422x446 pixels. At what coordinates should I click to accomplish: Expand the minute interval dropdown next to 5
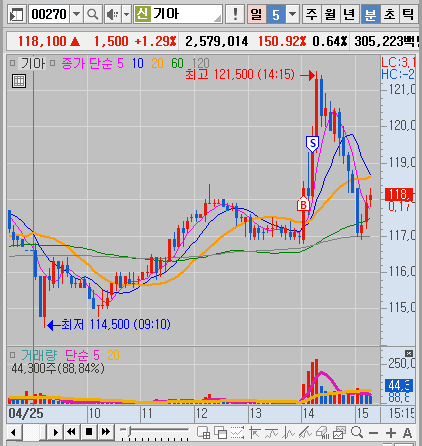pyautogui.click(x=292, y=14)
